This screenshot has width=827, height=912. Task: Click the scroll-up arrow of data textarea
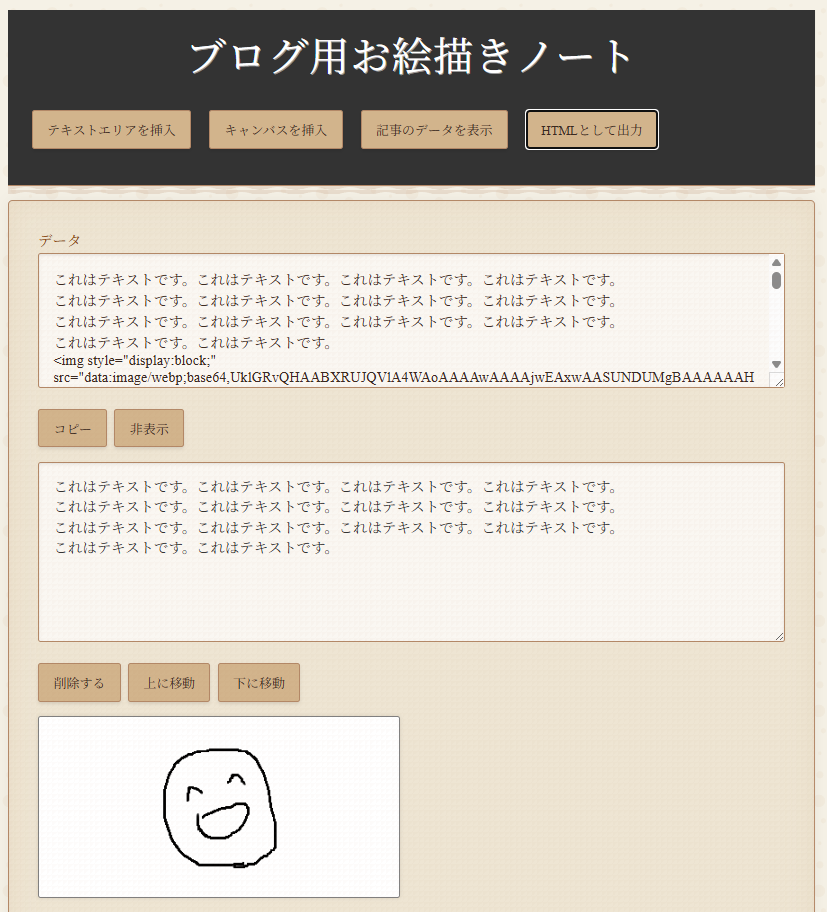[x=776, y=262]
